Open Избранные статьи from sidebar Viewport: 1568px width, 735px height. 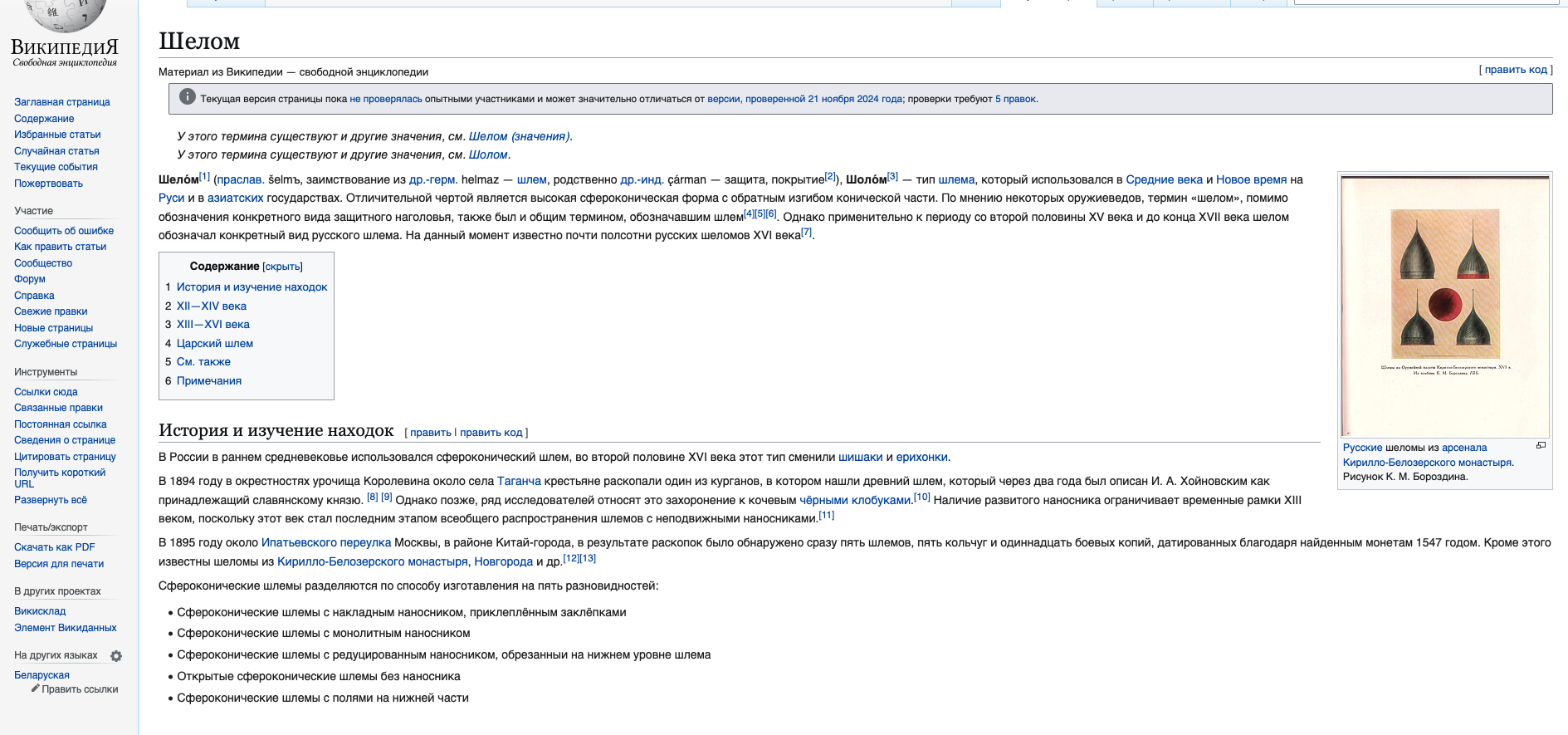tap(57, 135)
